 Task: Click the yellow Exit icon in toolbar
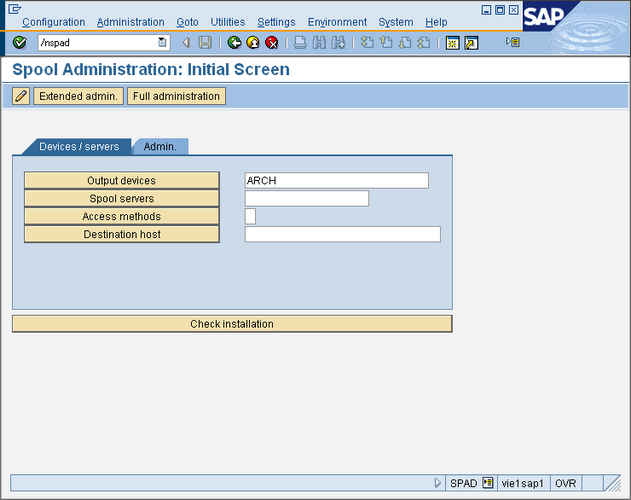(x=253, y=42)
